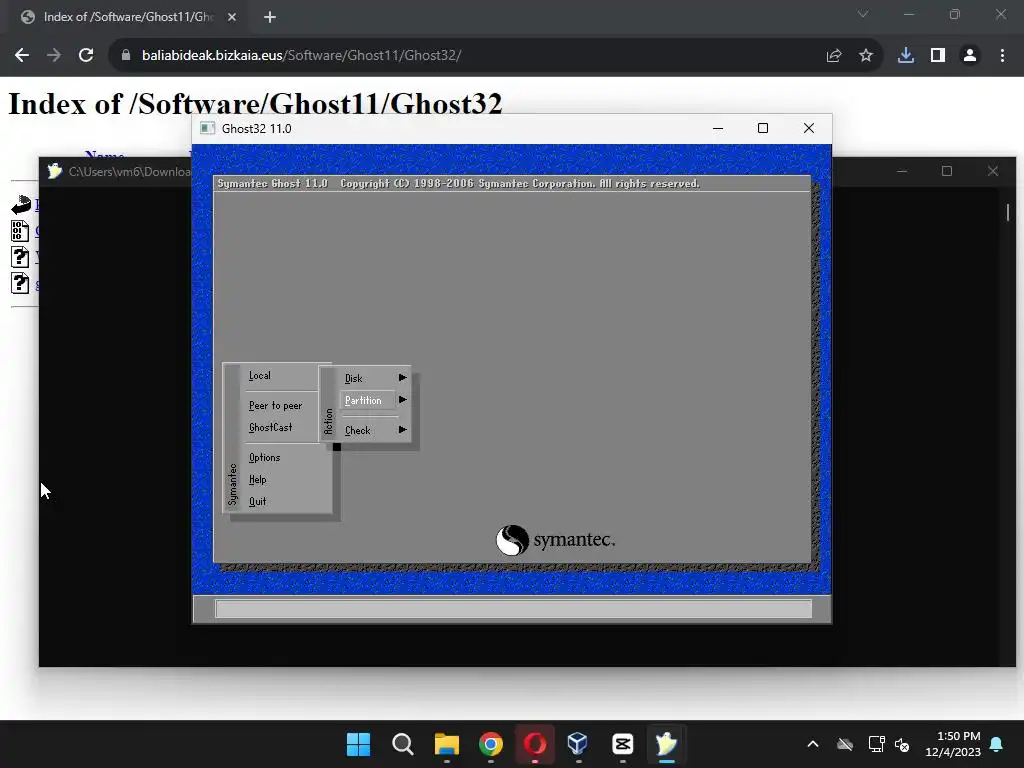Open Chrome profile menu
Screen dimensions: 1024x768
(x=970, y=56)
